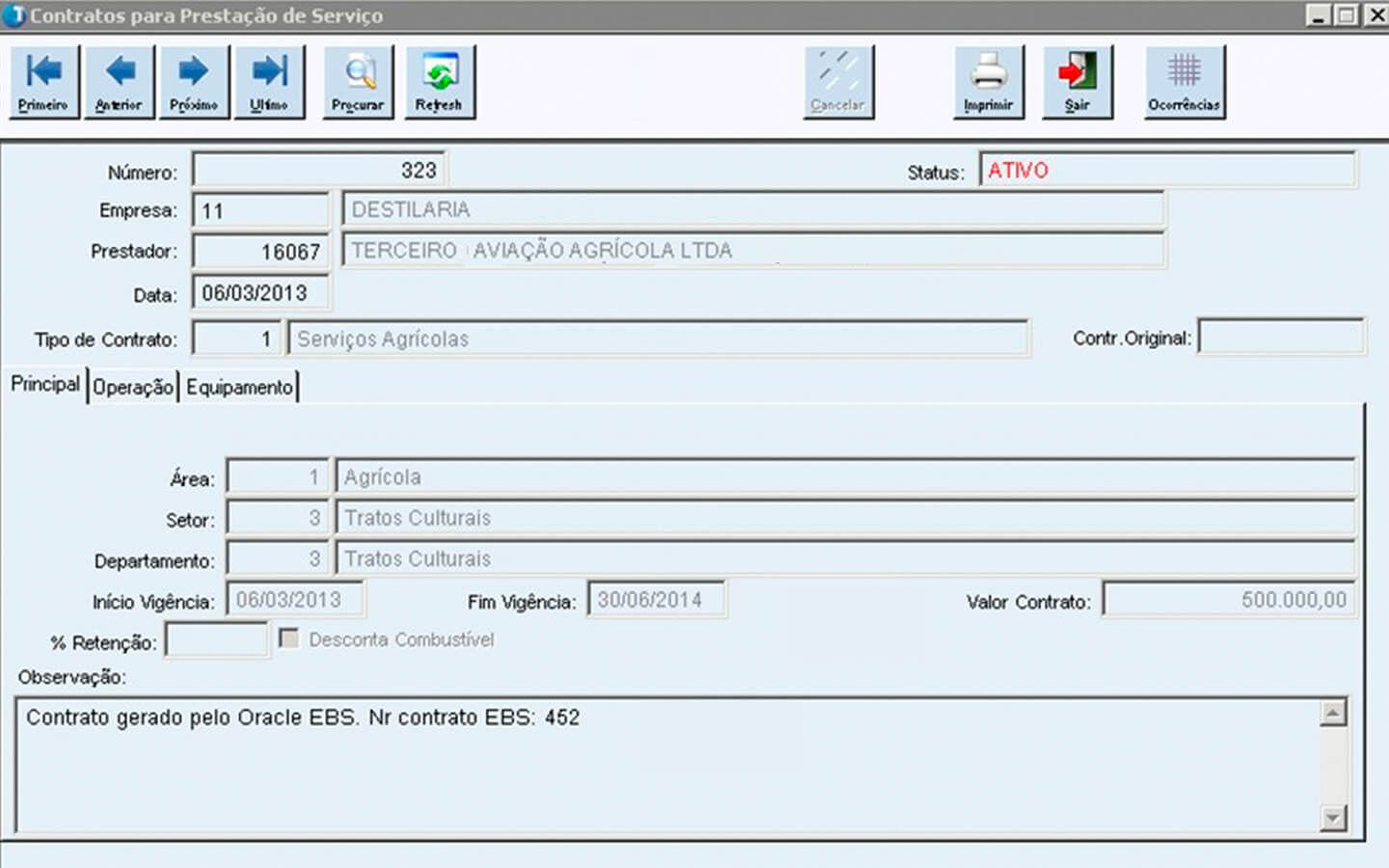
Task: Jump to last record with Último
Action: pos(269,82)
